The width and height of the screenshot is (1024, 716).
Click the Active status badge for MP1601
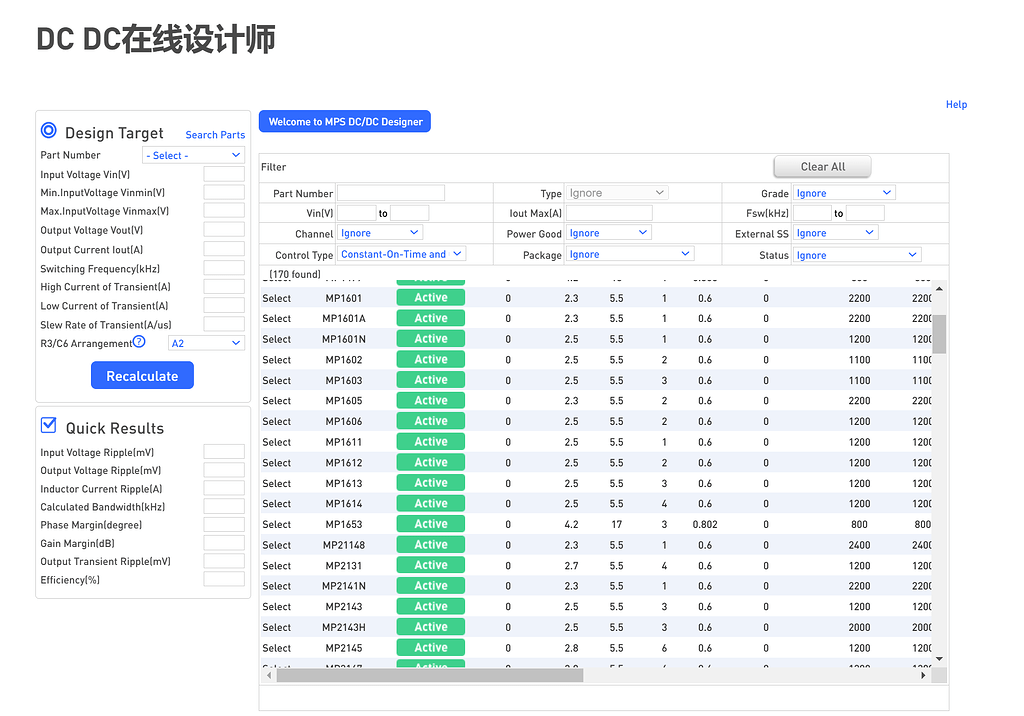coord(430,297)
